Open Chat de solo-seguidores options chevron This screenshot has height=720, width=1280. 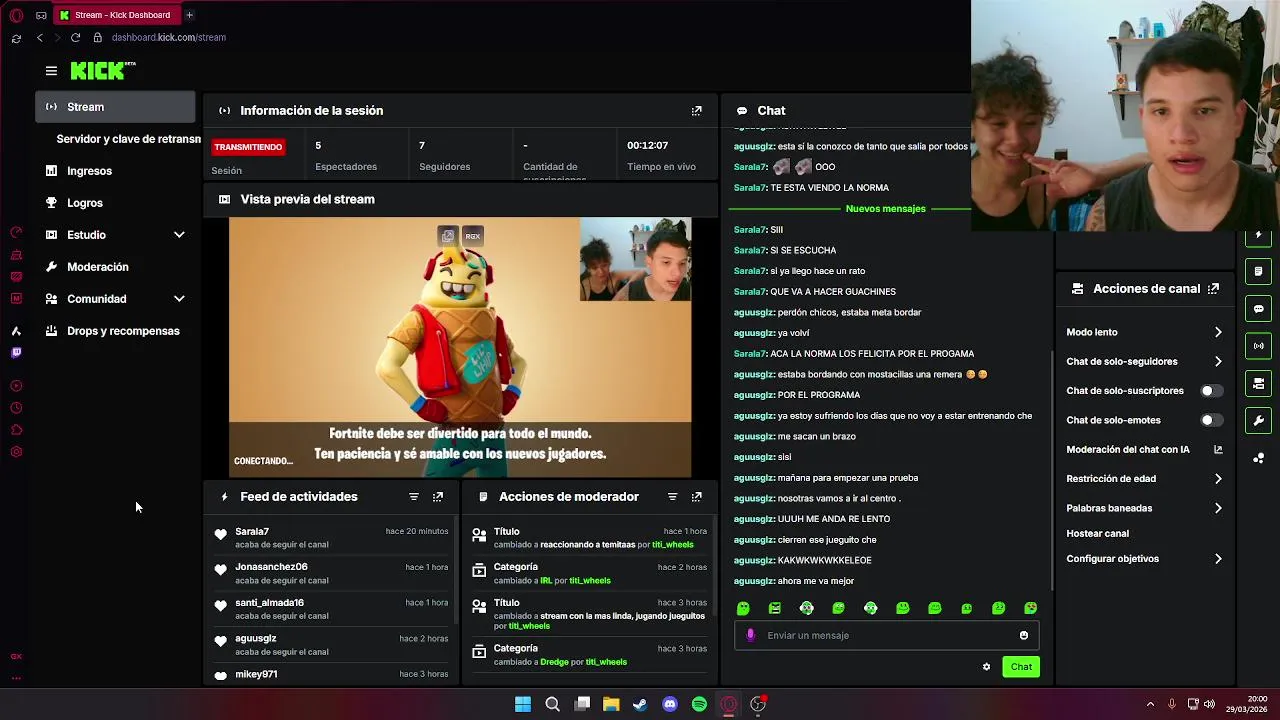tap(1218, 362)
